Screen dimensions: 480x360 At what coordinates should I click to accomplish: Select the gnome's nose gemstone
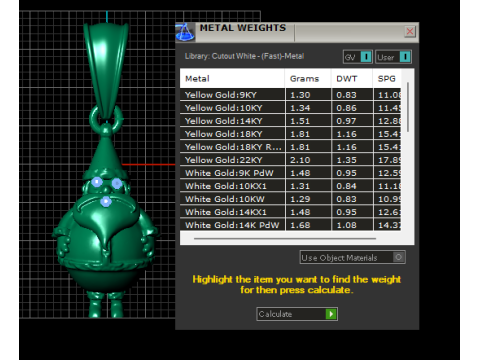pos(106,201)
